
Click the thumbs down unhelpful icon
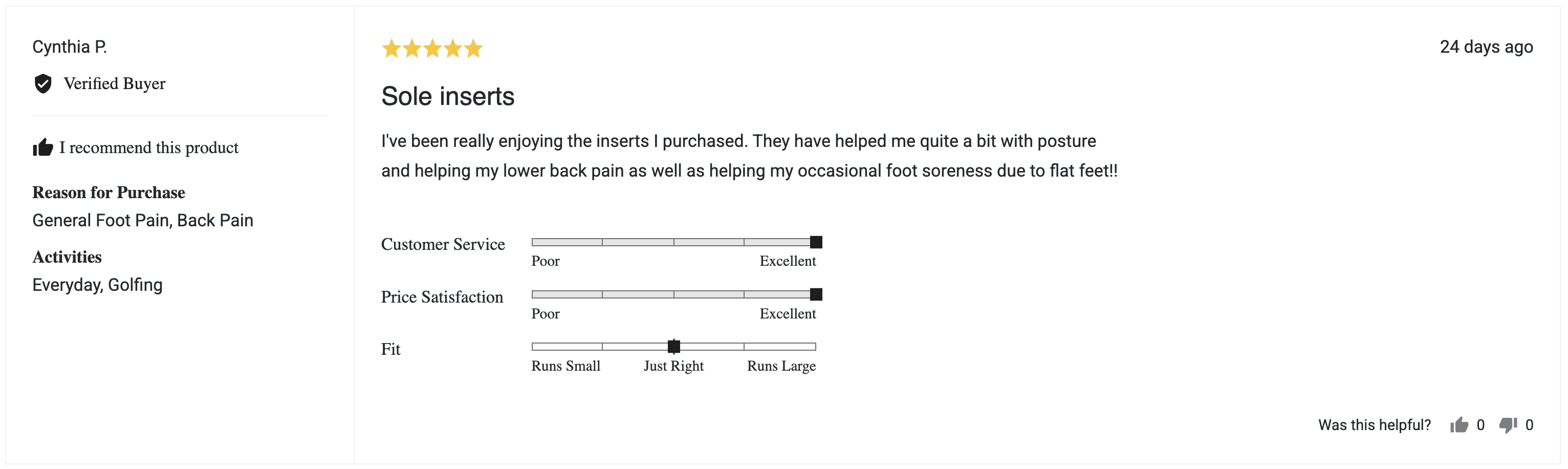tap(1508, 424)
